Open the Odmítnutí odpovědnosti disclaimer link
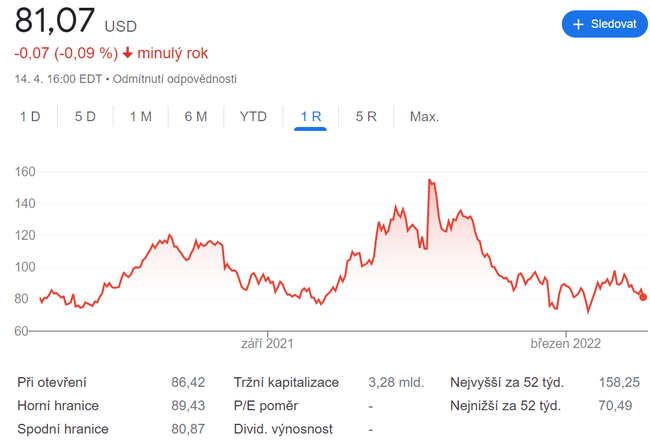The height and width of the screenshot is (440, 650). point(175,79)
